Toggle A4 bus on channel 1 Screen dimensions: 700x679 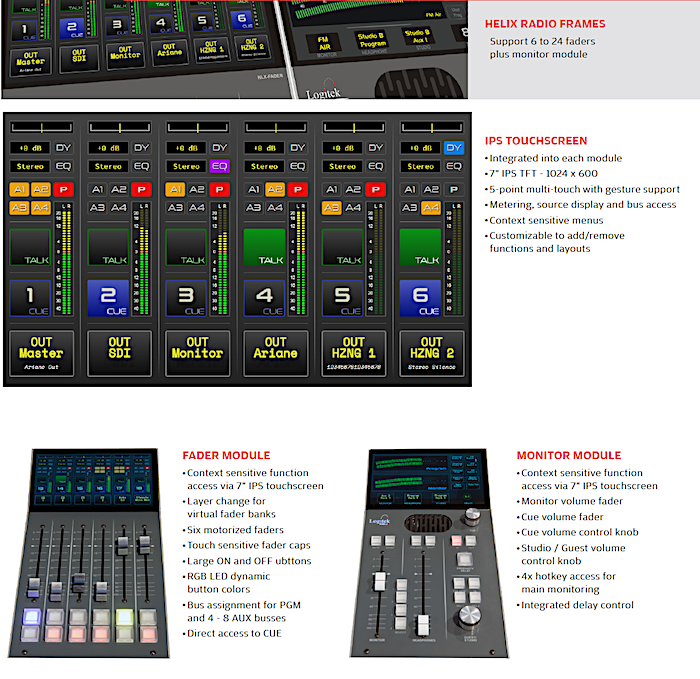(x=41, y=208)
